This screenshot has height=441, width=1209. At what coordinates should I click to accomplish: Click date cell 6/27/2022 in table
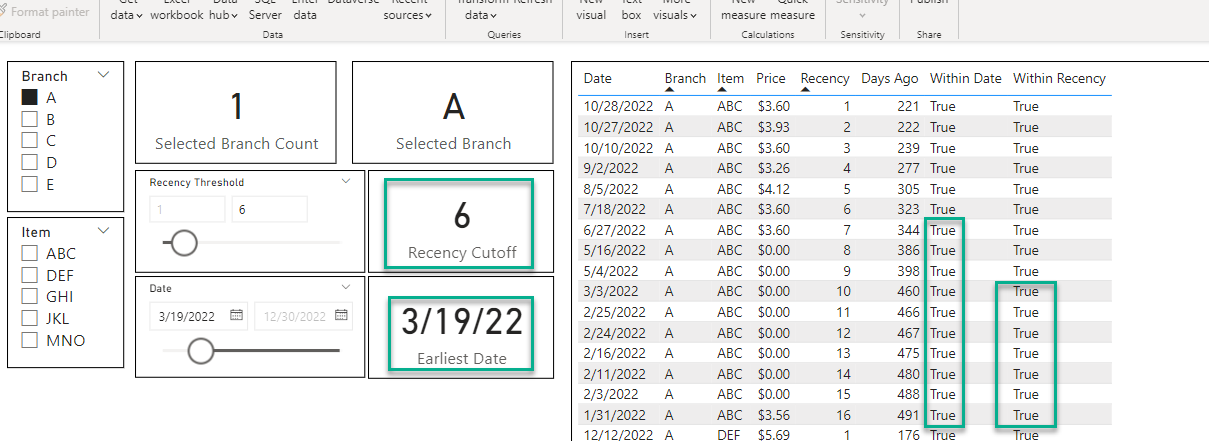(x=613, y=230)
